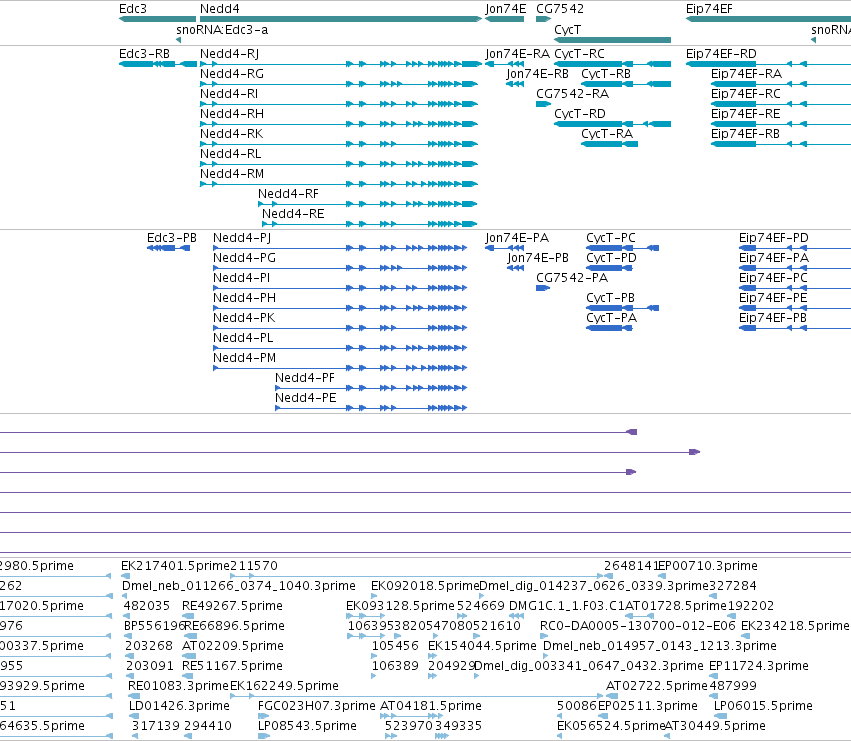Click transcript Eip74EF-RC
The width and height of the screenshot is (851, 741).
click(781, 104)
